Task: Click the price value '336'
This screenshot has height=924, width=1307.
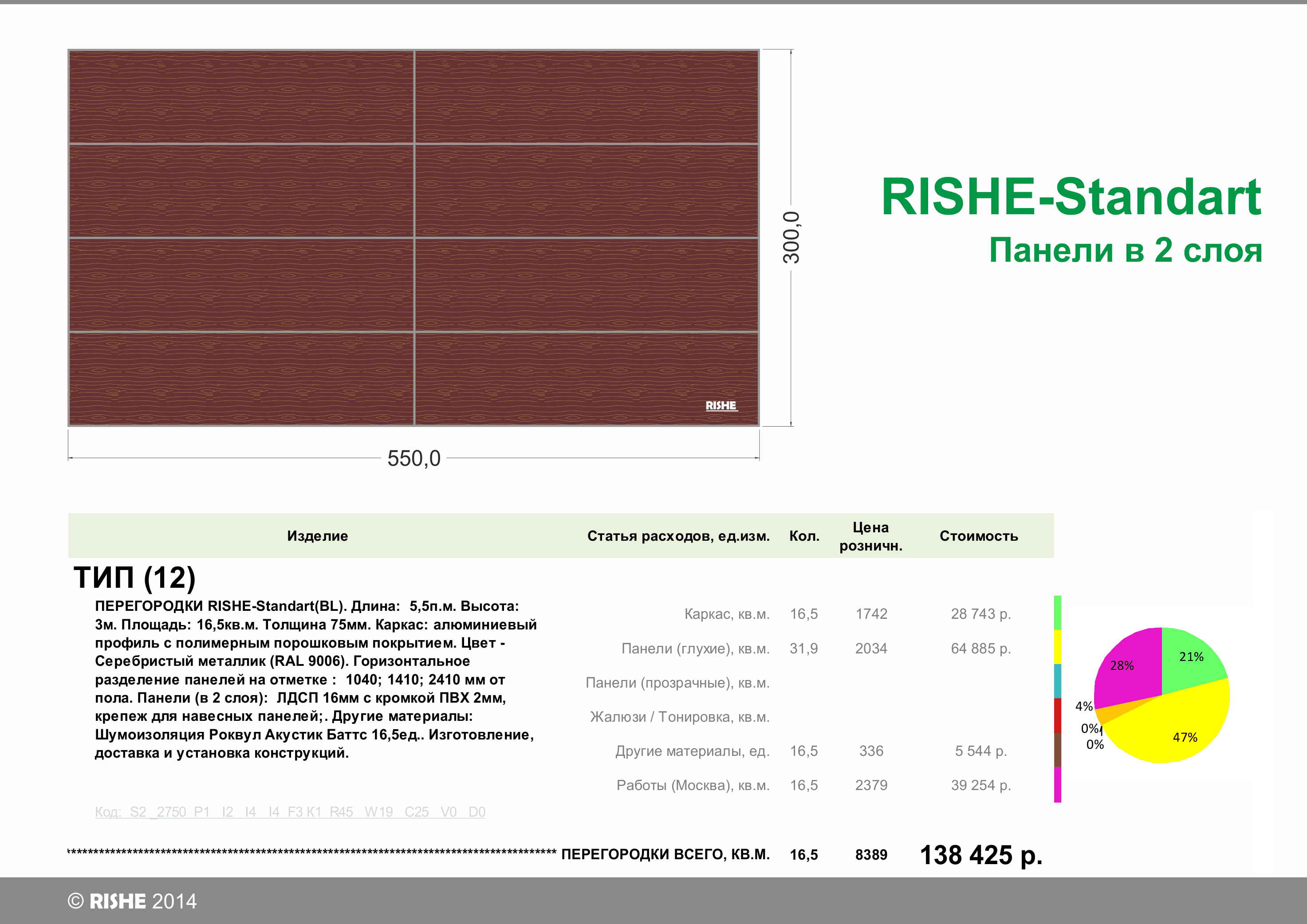Action: 871,751
